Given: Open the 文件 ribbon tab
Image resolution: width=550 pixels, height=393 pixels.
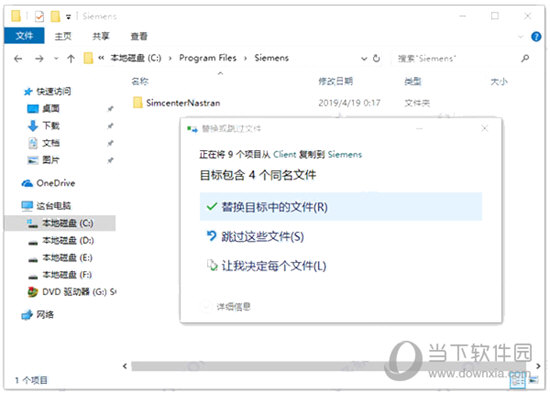Looking at the screenshot, I should [x=24, y=35].
